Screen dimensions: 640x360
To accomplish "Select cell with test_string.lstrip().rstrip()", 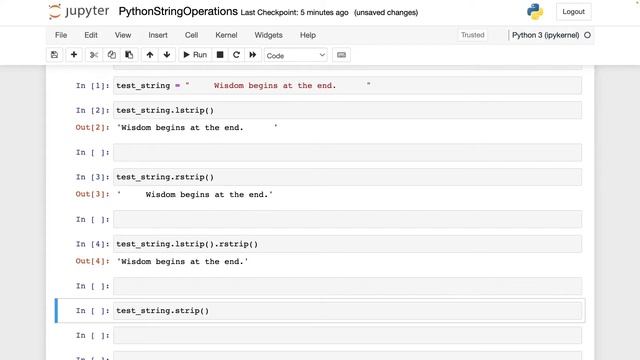I will (347, 244).
